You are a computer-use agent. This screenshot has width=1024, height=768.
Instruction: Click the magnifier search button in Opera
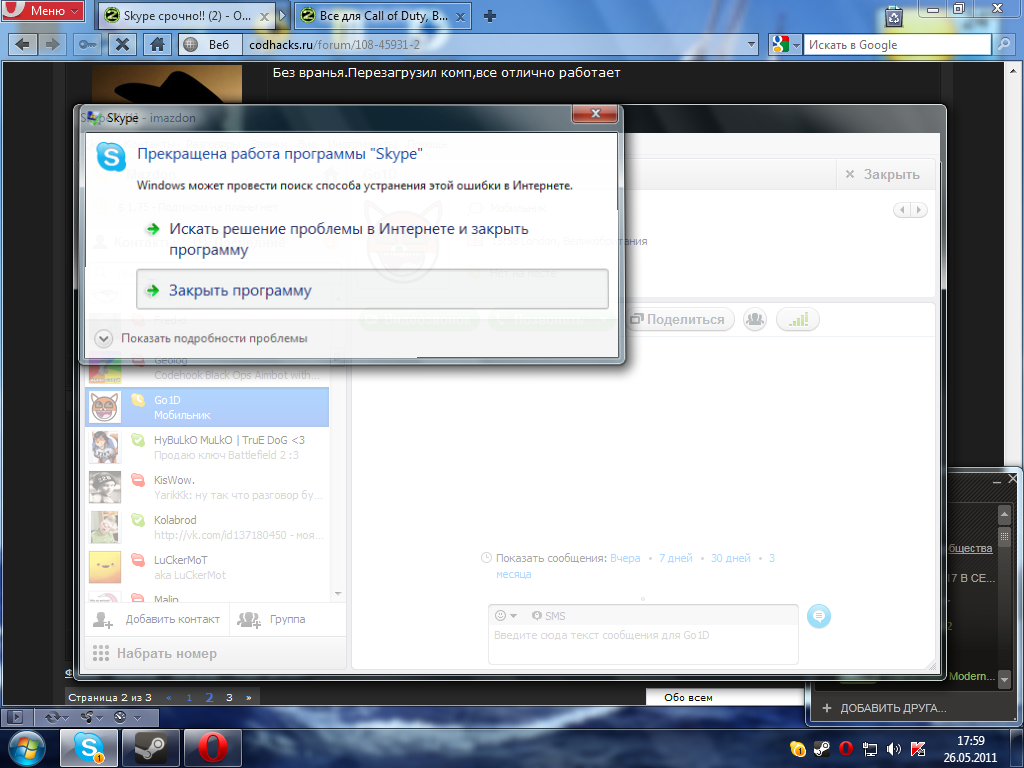(x=1002, y=44)
